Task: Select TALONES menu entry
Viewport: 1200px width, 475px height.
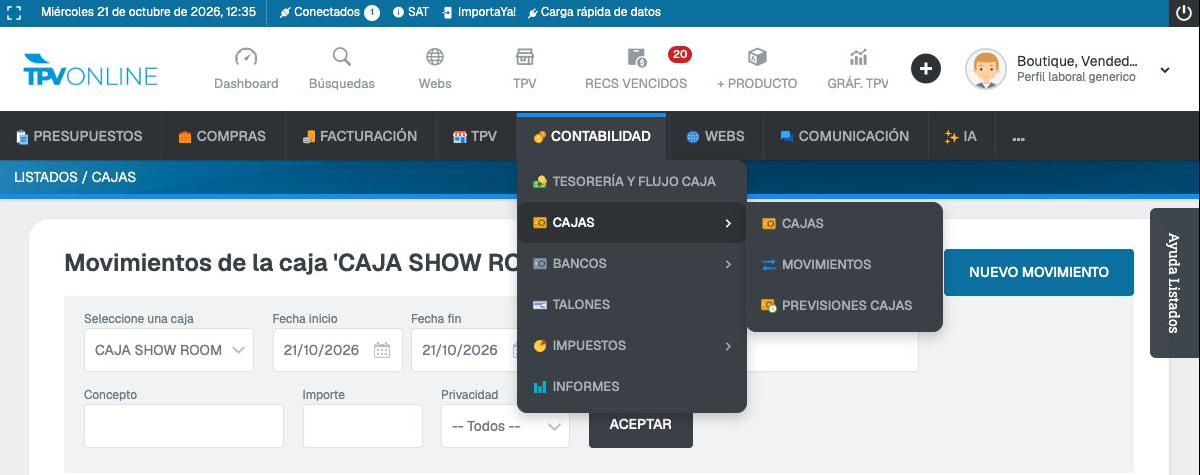Action: click(x=632, y=305)
